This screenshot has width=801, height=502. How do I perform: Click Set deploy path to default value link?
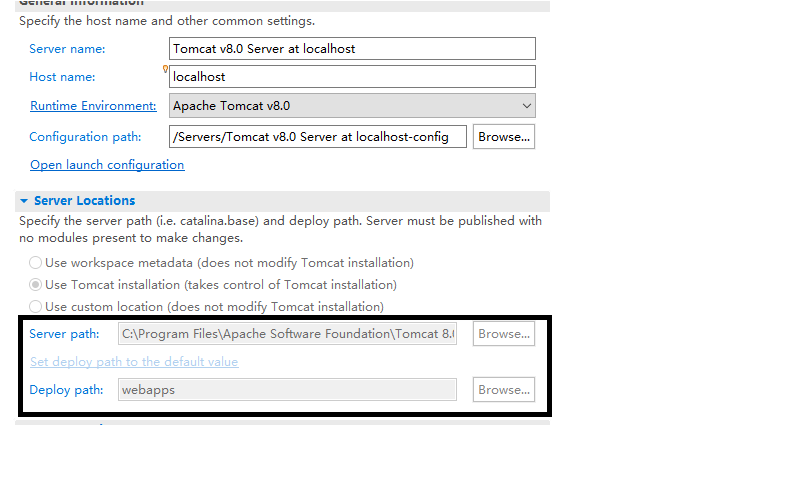tap(134, 362)
